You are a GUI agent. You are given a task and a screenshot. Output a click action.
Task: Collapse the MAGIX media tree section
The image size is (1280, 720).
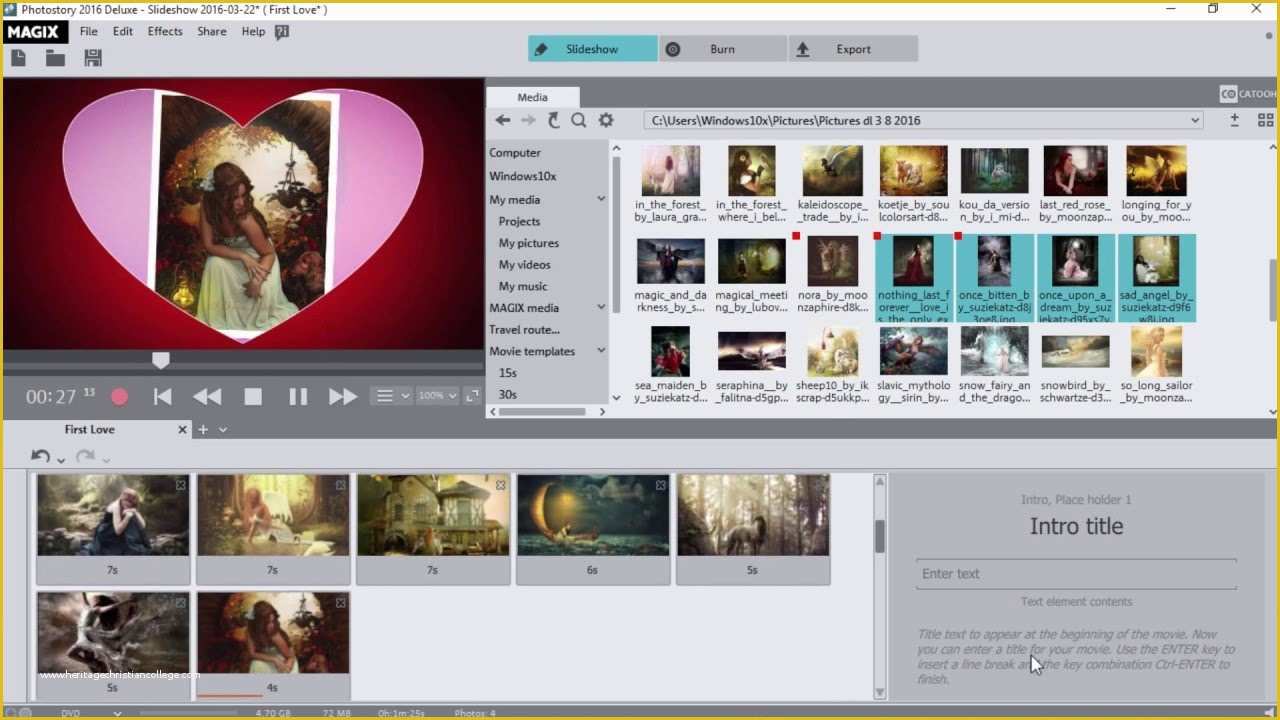click(x=601, y=307)
